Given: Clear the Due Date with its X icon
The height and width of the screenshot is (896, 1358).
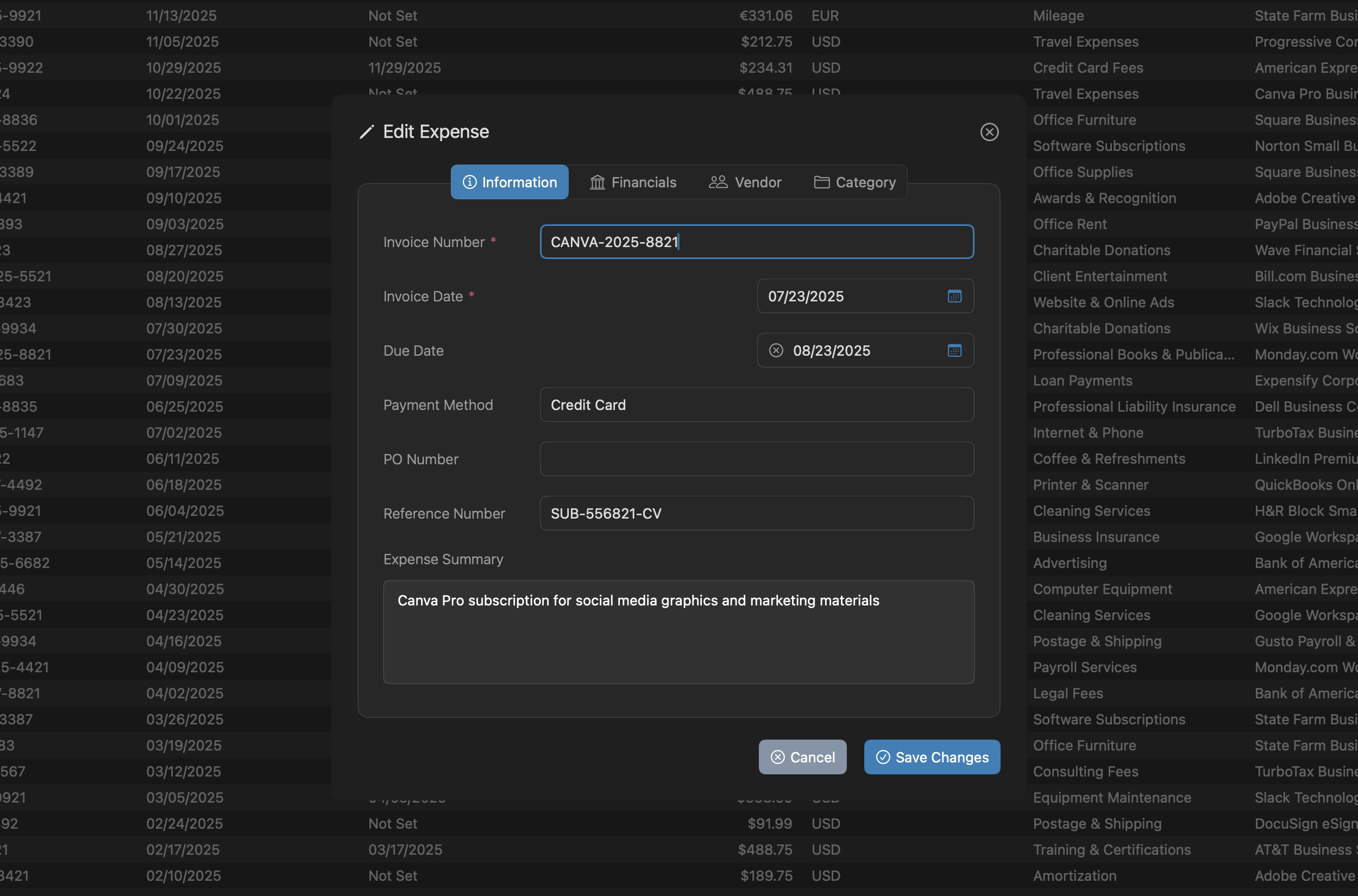Looking at the screenshot, I should click(776, 350).
